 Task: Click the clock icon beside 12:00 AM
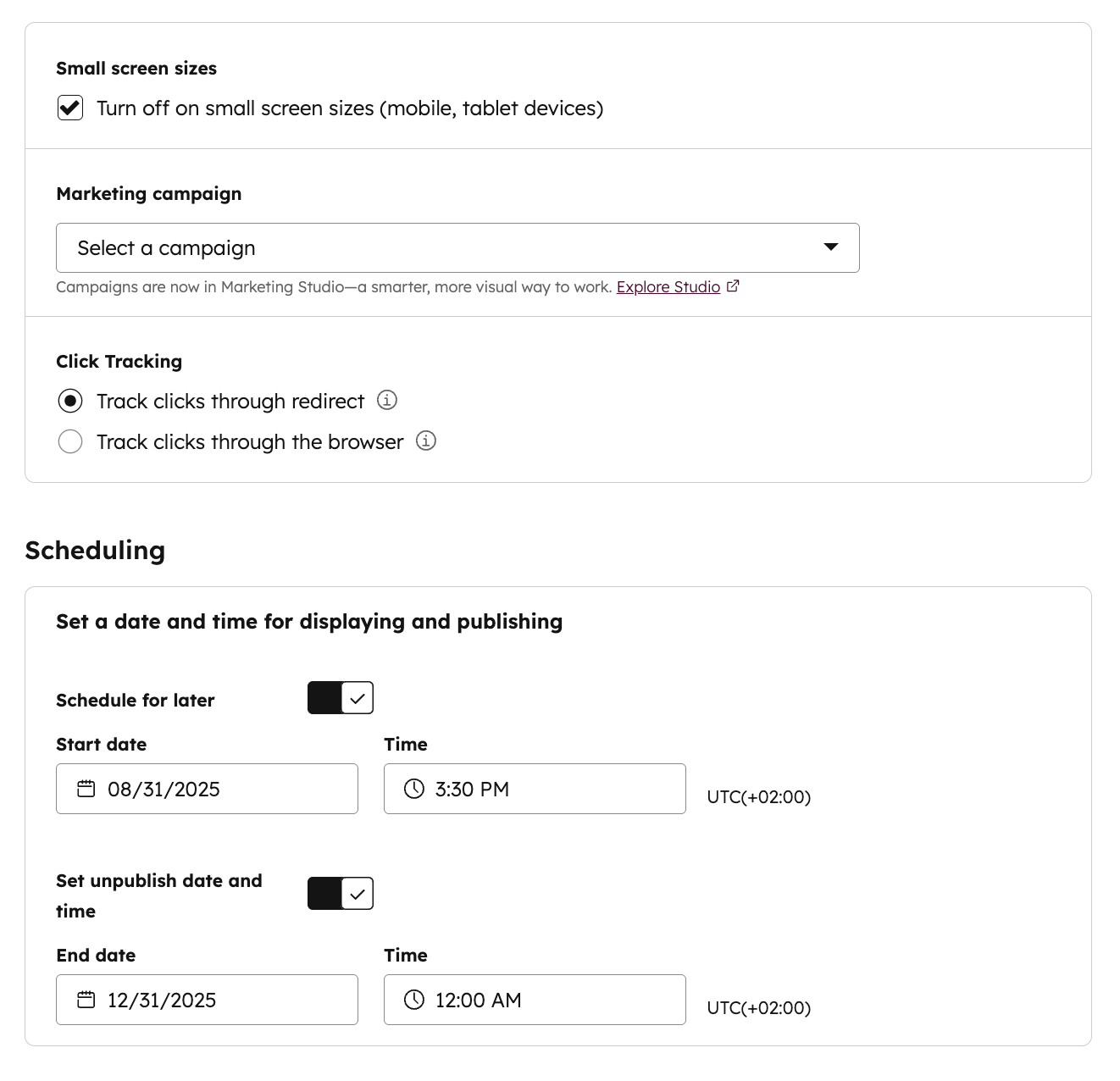413,1000
